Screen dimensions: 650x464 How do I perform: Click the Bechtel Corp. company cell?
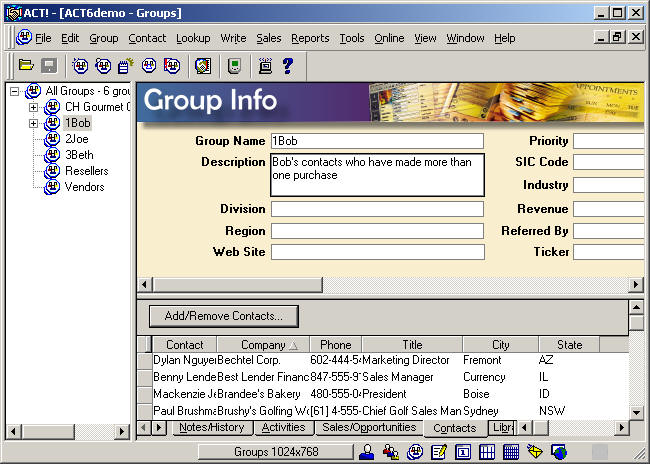(x=263, y=360)
